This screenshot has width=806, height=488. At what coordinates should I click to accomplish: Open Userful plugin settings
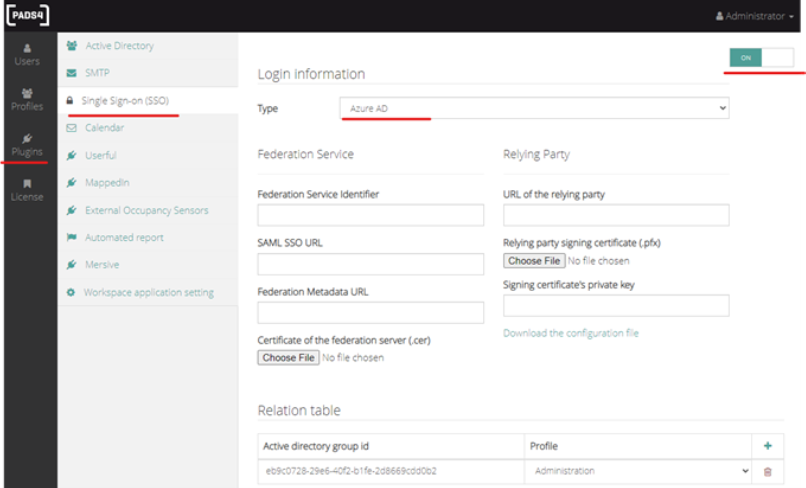(x=148, y=155)
